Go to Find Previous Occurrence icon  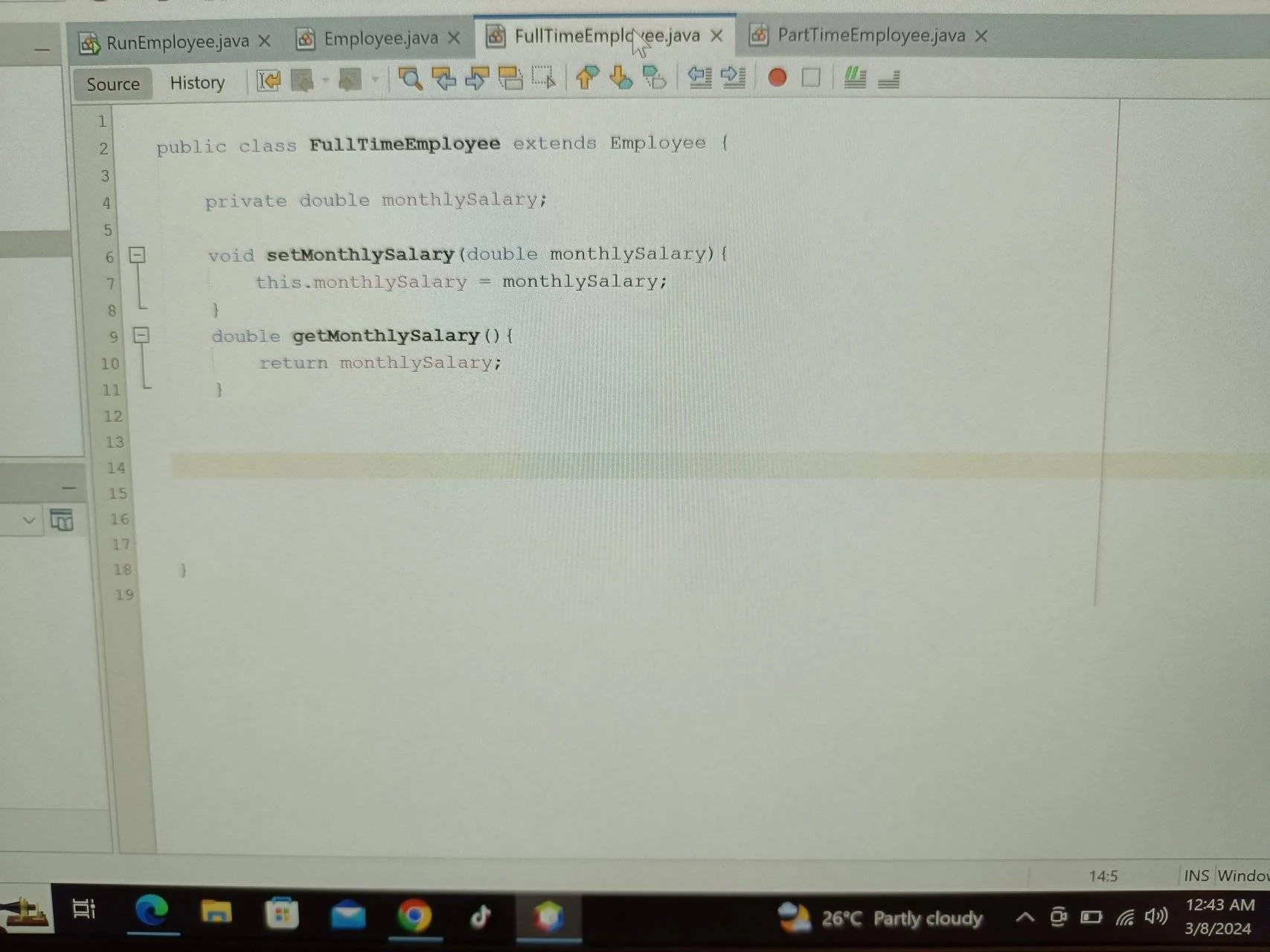point(444,78)
